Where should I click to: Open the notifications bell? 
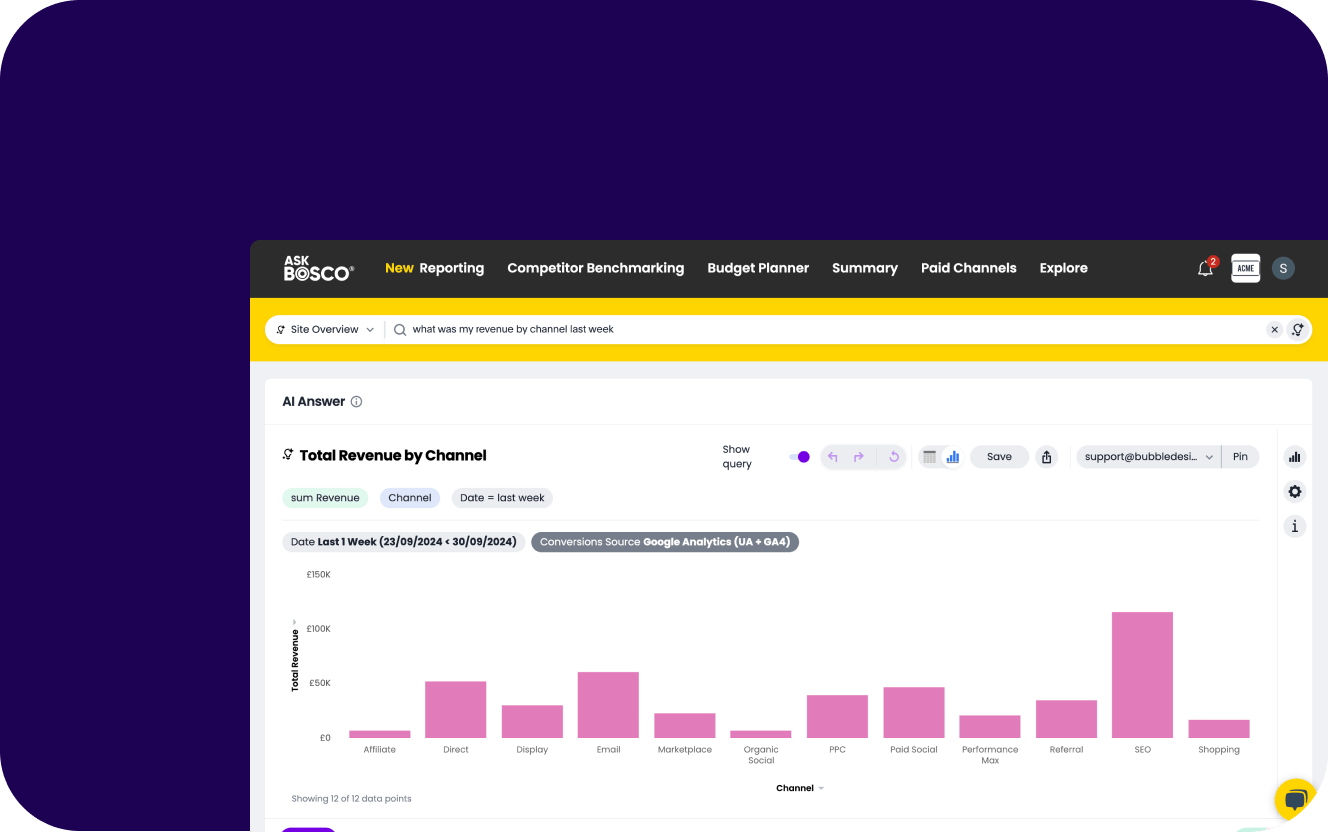1205,268
